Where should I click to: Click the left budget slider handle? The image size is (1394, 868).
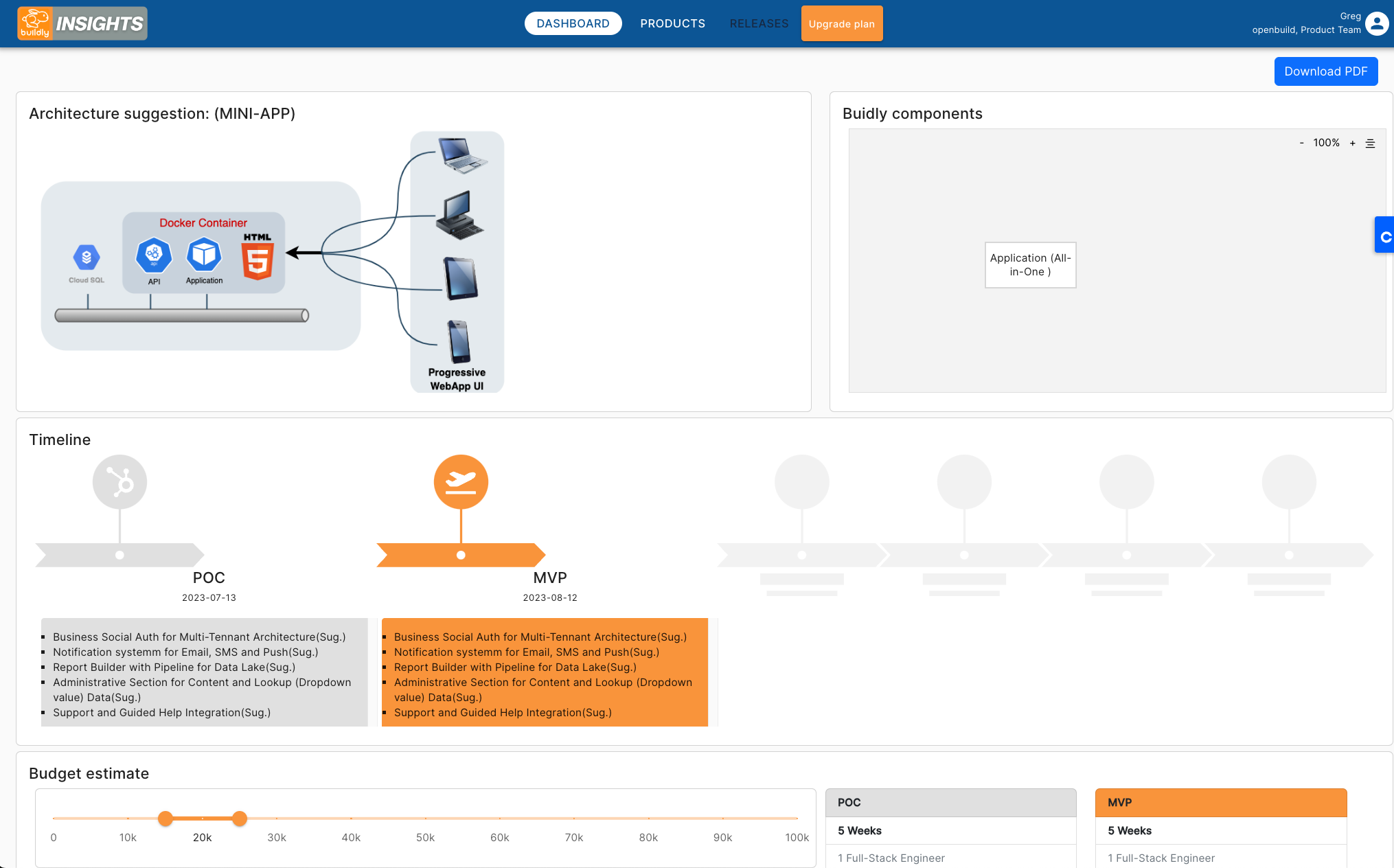pos(165,819)
